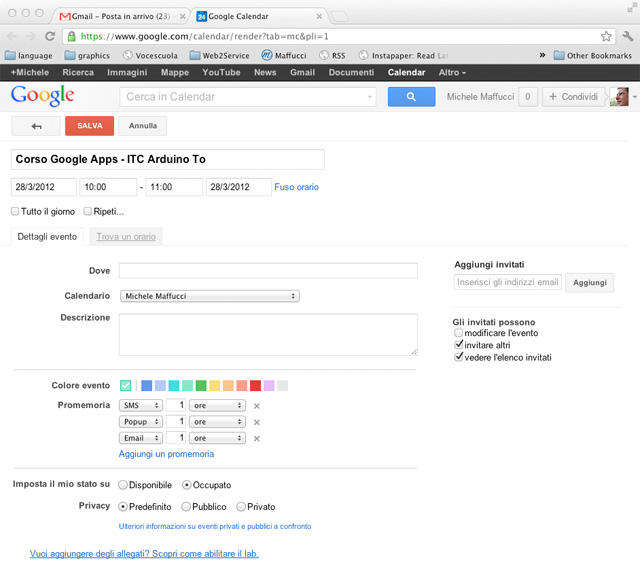Click the browser reload icon
The image size is (640, 569).
50,35
